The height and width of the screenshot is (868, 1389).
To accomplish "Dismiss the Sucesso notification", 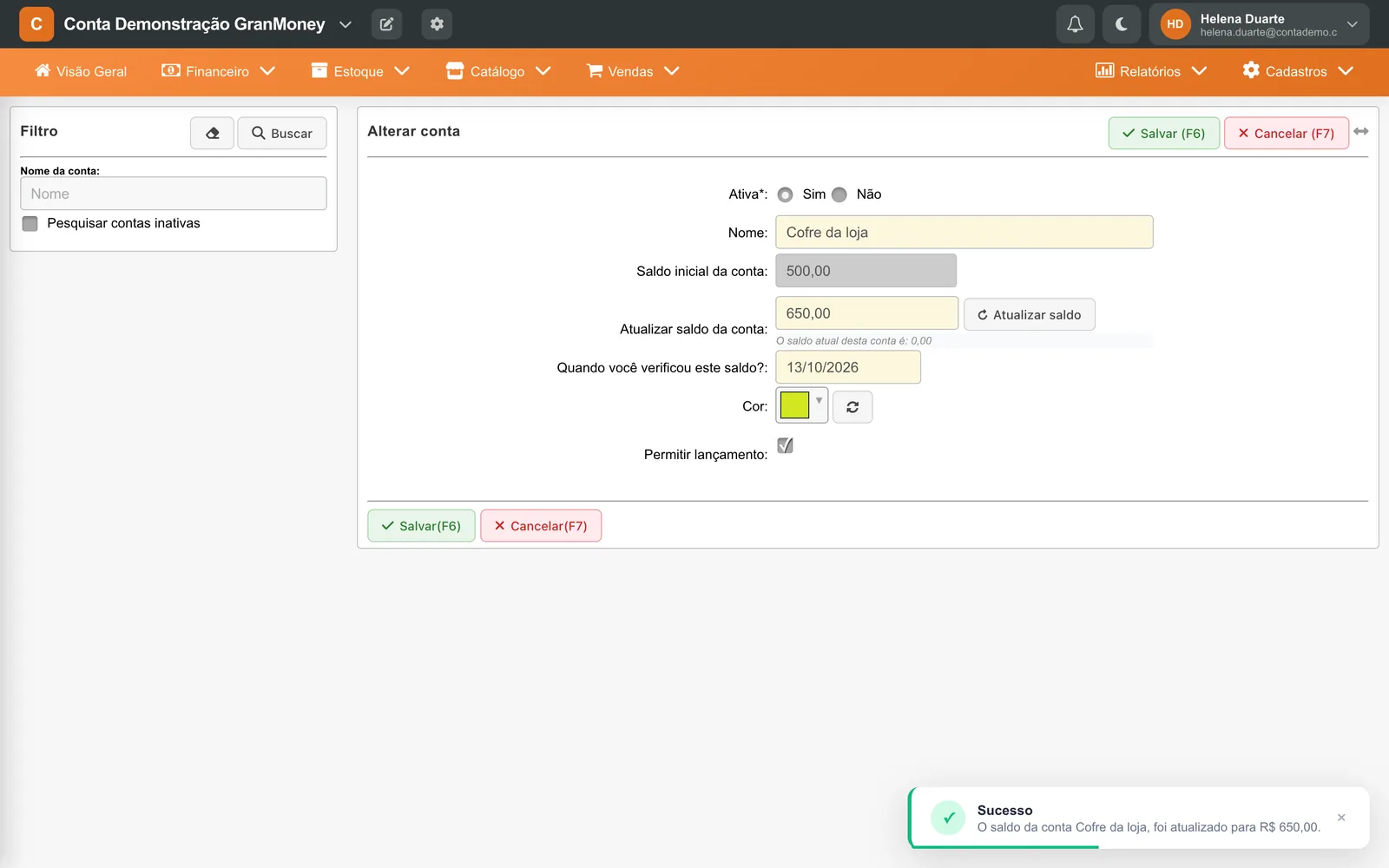I will click(1341, 818).
